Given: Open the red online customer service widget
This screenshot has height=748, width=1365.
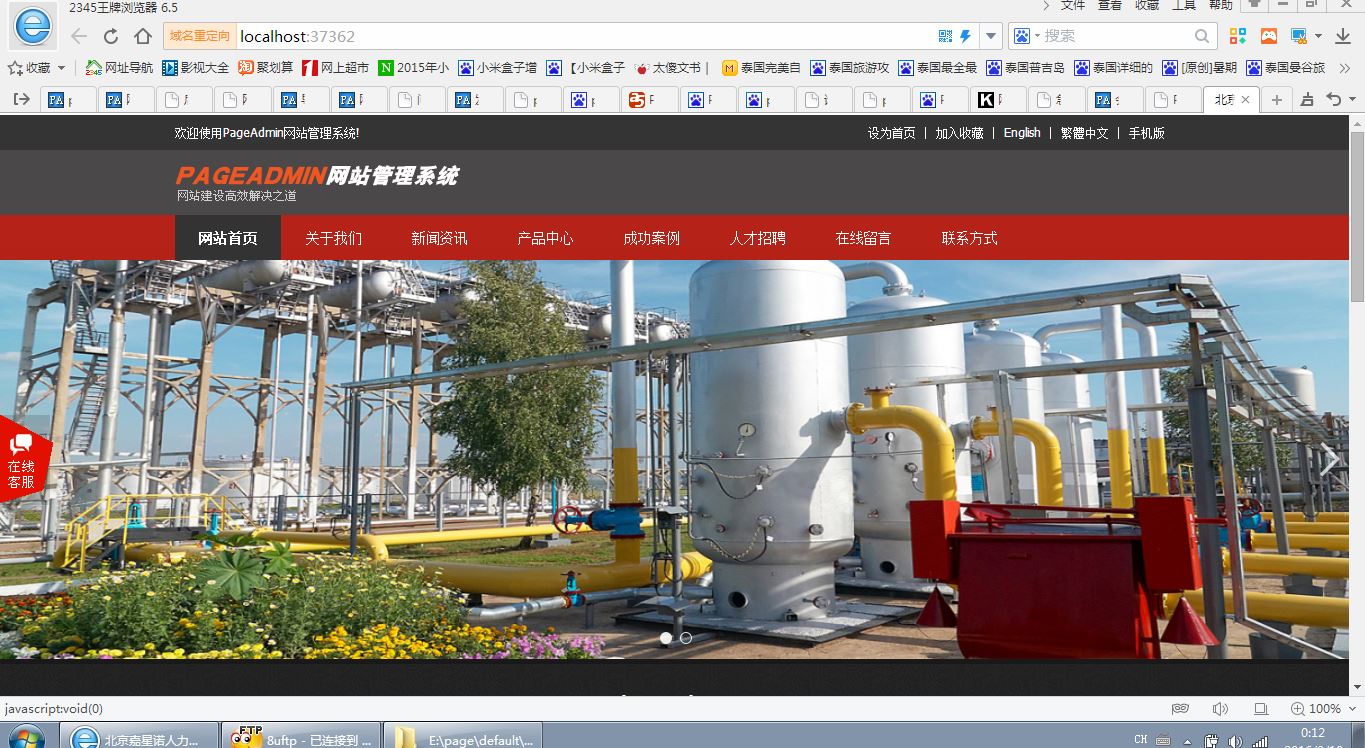Looking at the screenshot, I should (x=22, y=460).
